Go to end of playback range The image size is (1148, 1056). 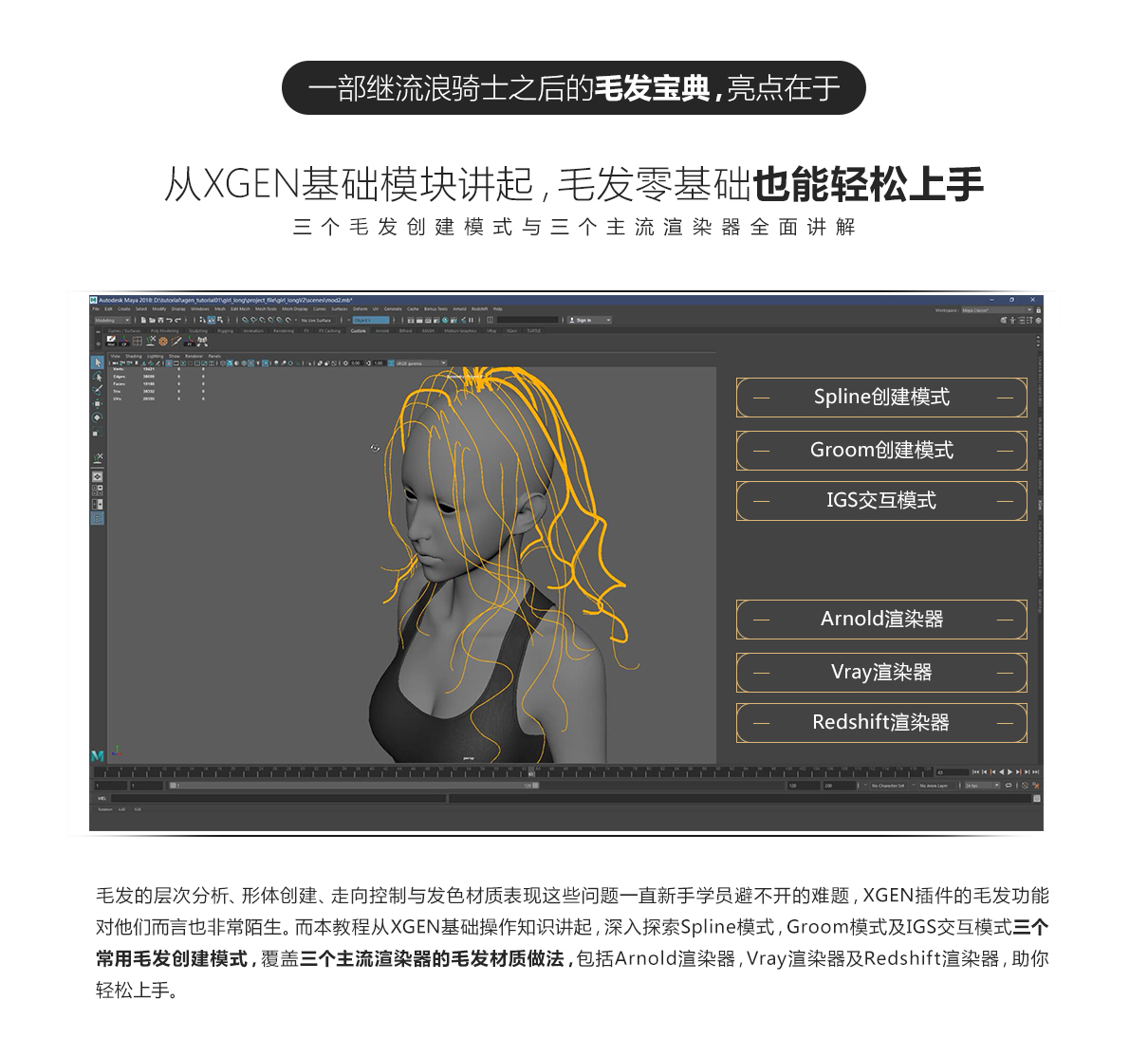[x=1035, y=772]
